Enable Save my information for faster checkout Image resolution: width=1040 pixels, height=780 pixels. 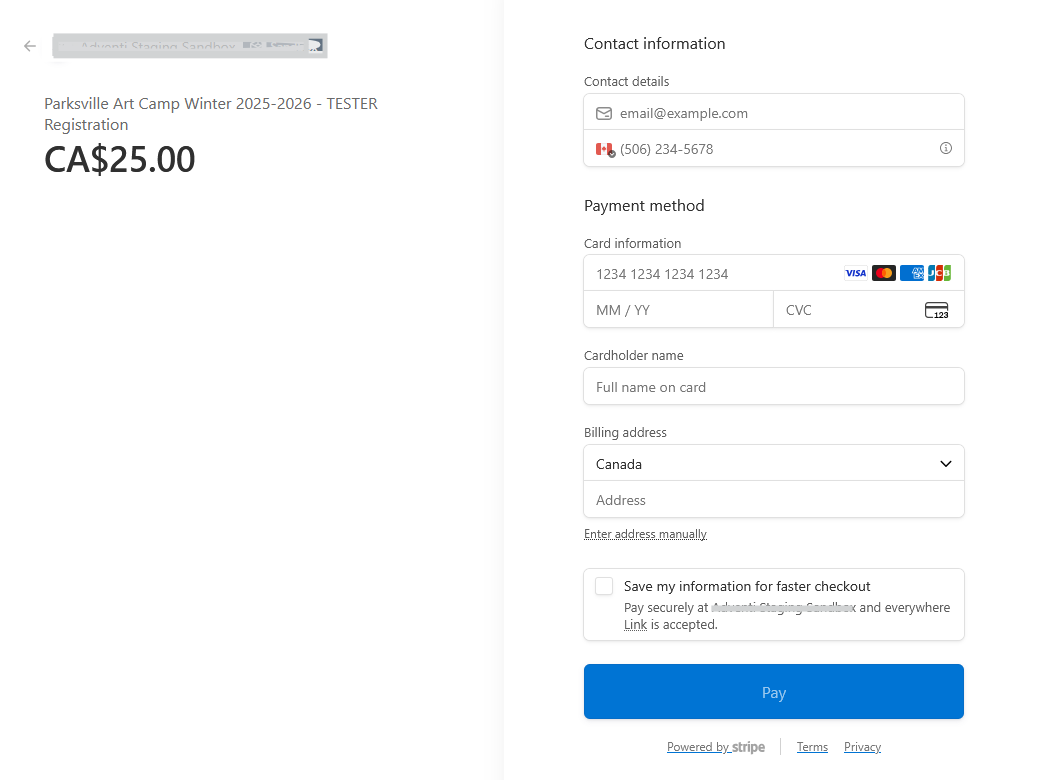[604, 586]
